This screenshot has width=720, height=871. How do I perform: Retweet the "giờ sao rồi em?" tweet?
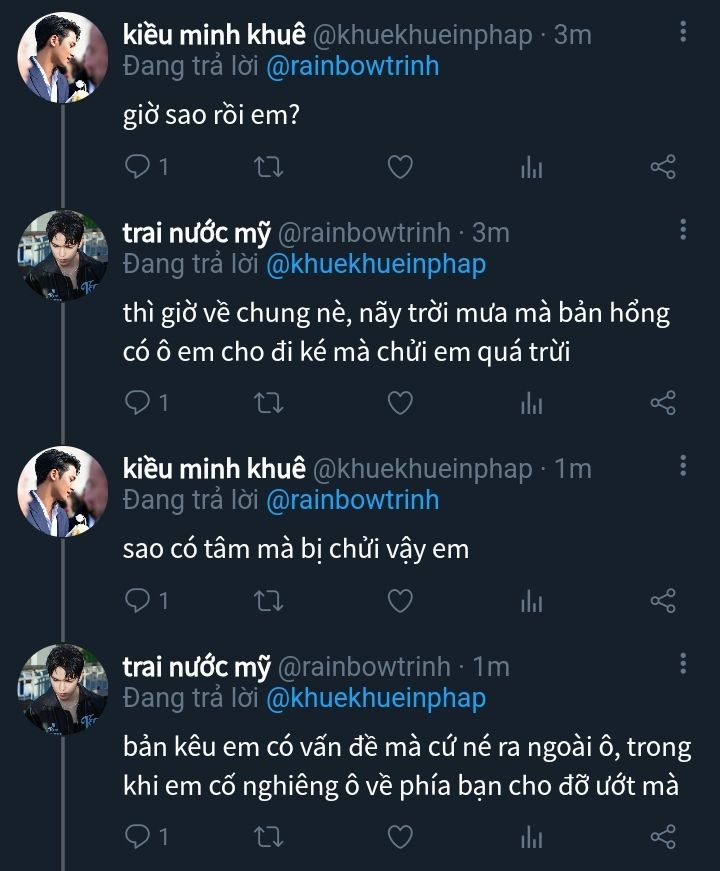pos(270,167)
